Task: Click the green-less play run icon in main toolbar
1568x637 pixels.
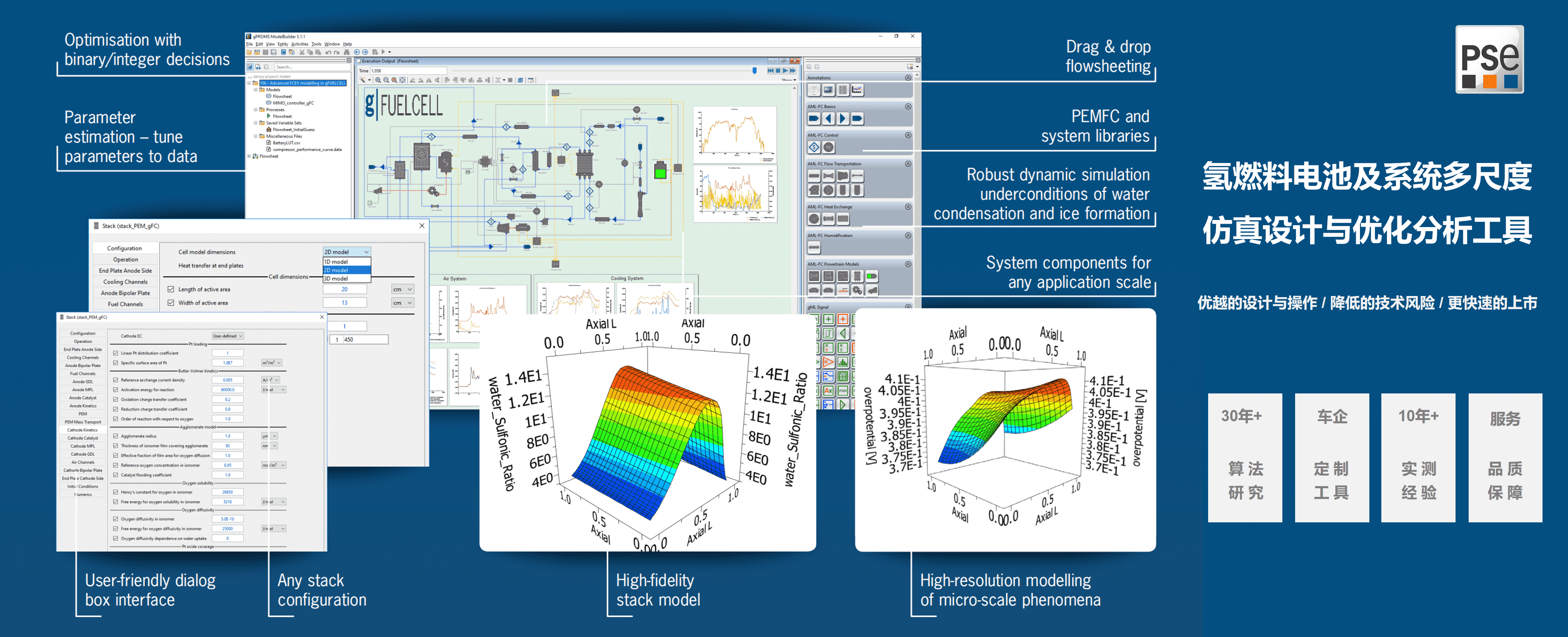Action: 383,52
